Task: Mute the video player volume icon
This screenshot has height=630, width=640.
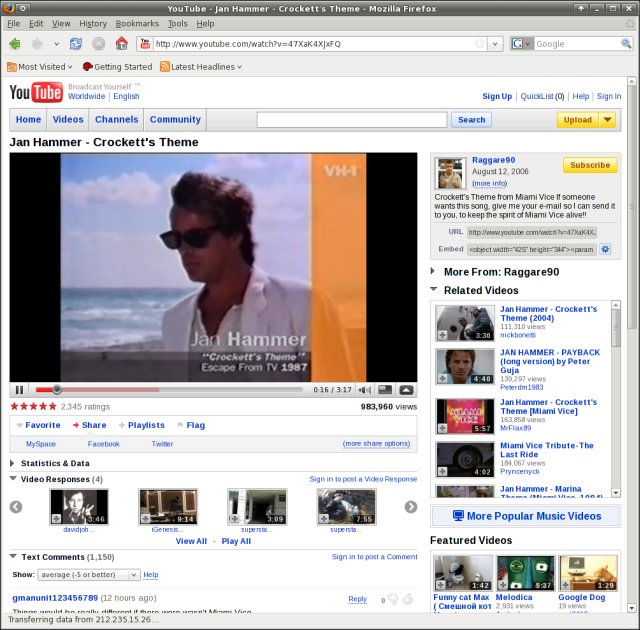Action: [365, 390]
